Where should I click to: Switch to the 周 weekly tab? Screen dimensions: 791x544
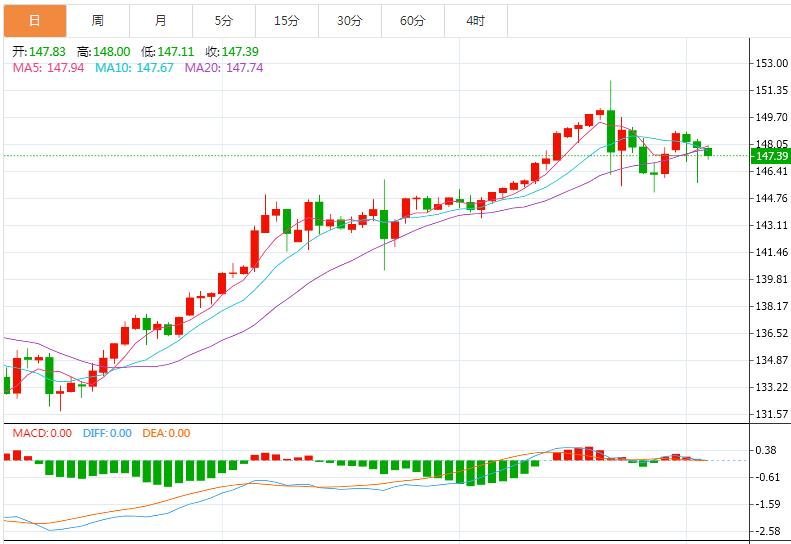tap(98, 21)
